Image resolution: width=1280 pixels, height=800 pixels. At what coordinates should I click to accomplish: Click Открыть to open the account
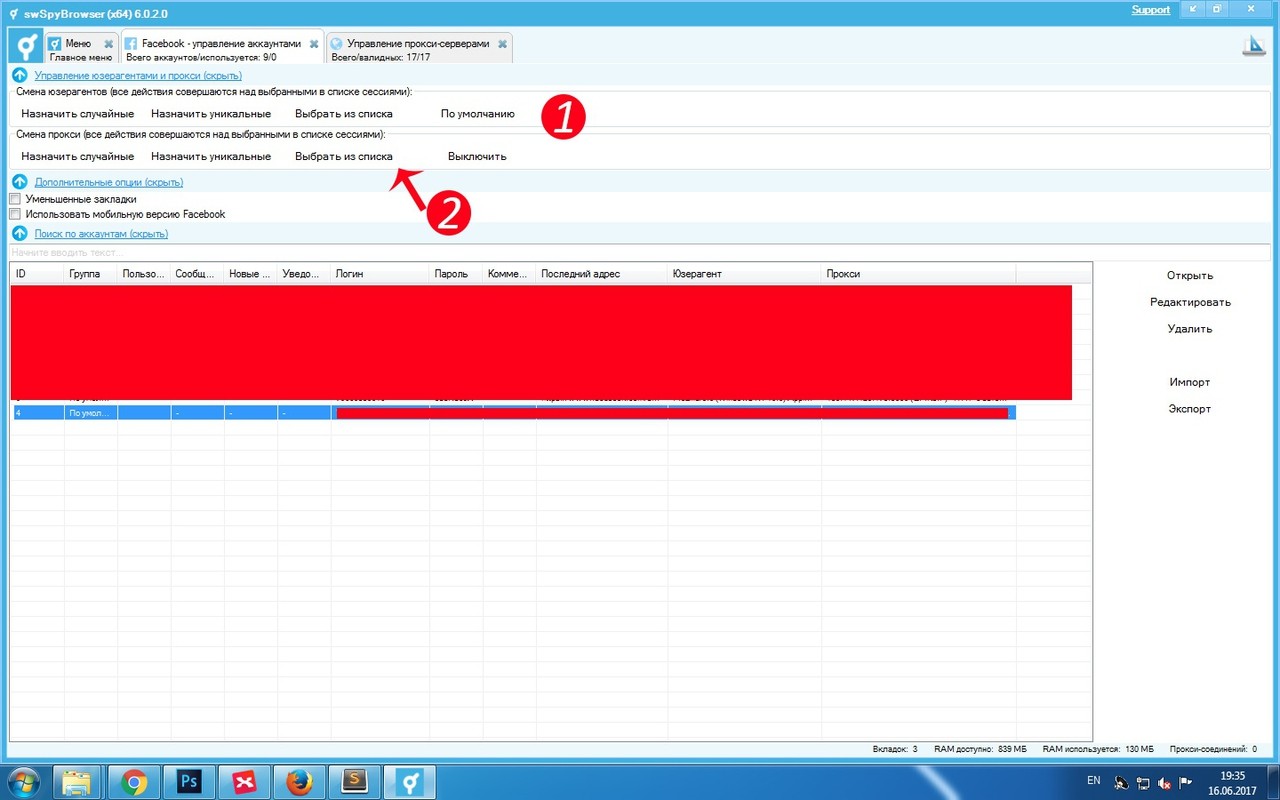[1190, 276]
